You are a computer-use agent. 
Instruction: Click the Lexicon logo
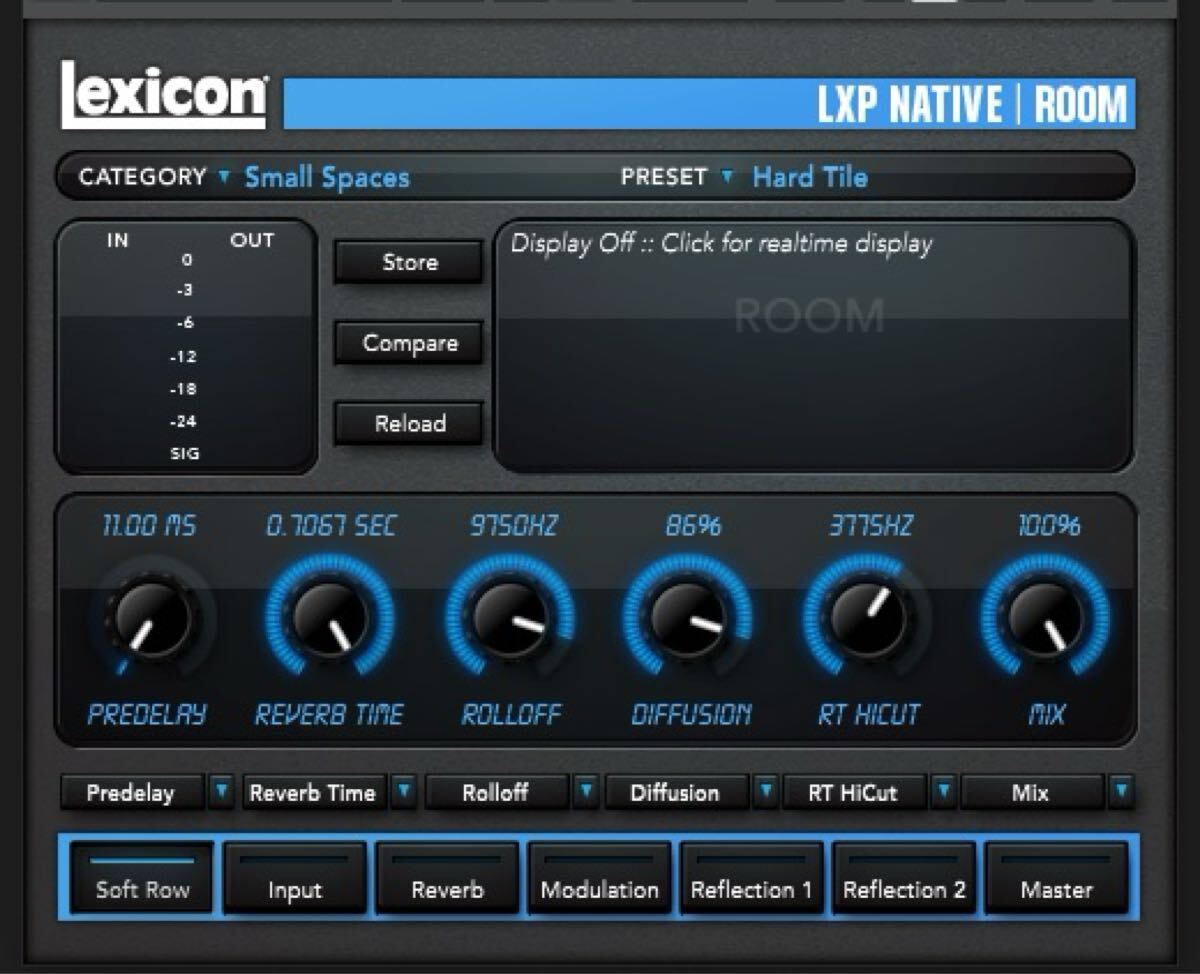(164, 95)
